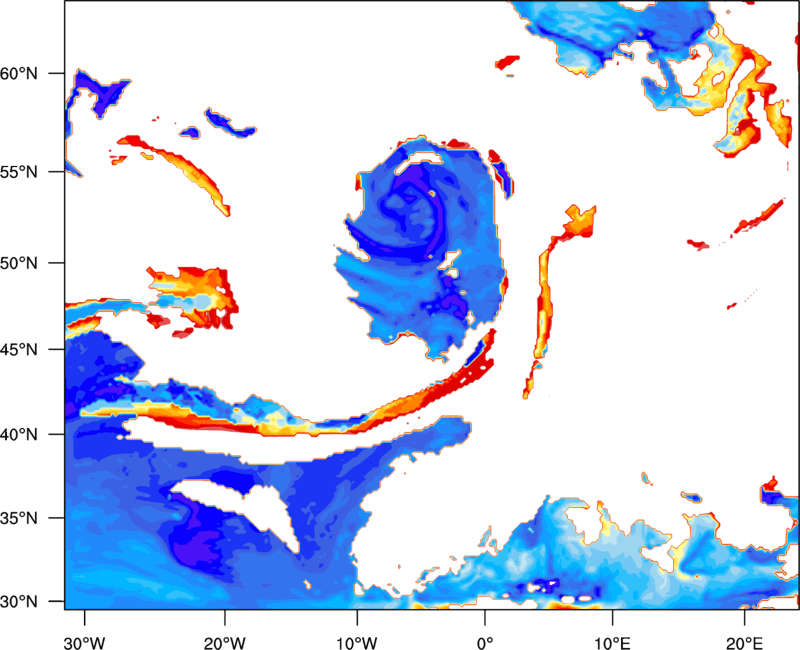The width and height of the screenshot is (800, 650).
Task: Click the 30°W longitude label
Action: (x=84, y=643)
